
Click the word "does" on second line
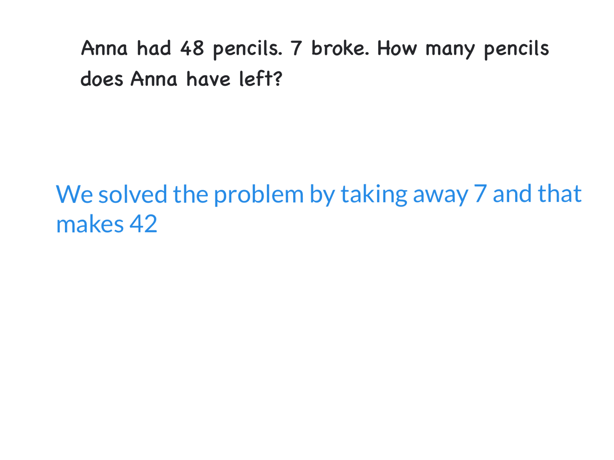pos(102,79)
